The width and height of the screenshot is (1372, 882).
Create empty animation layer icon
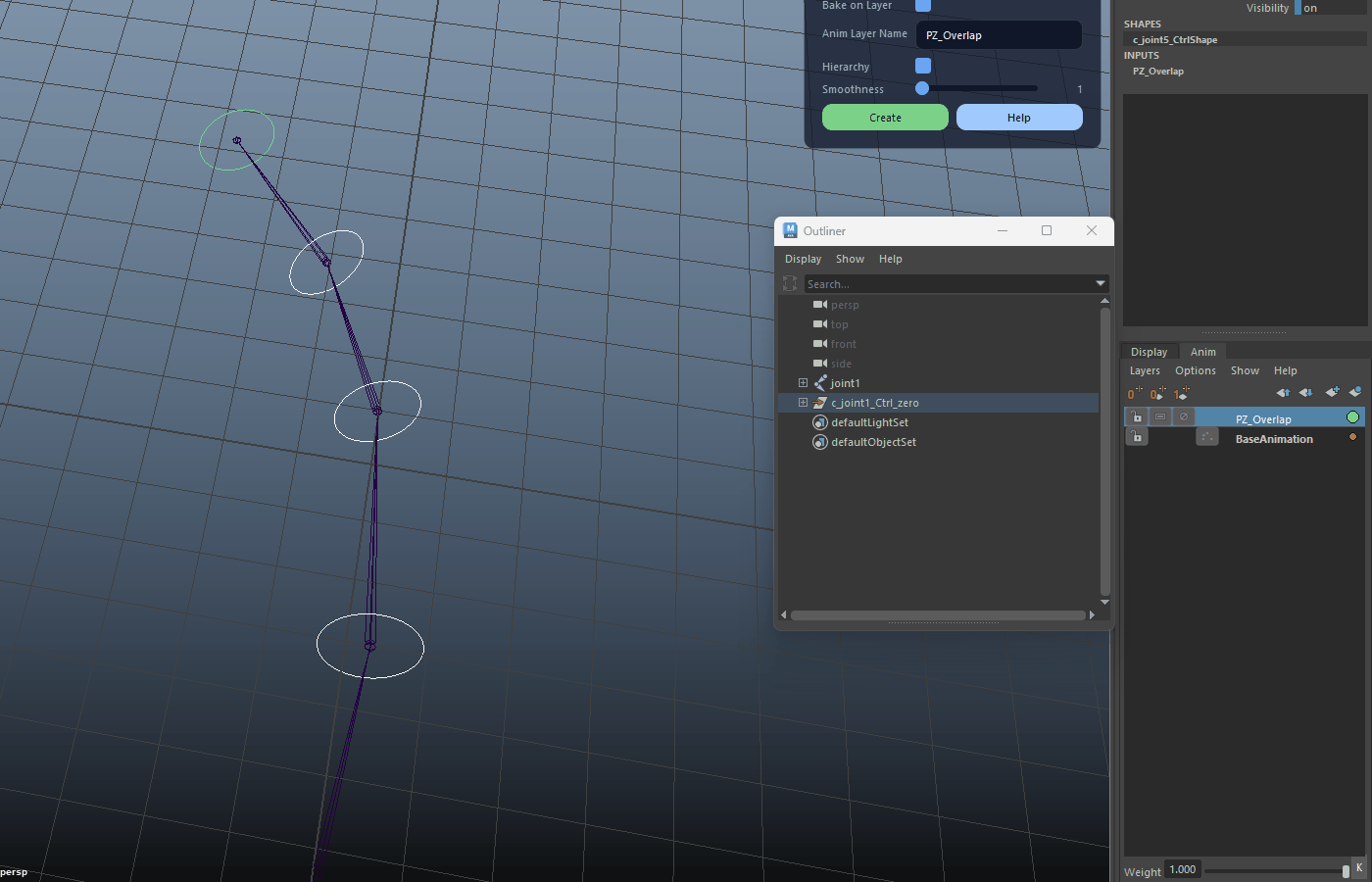(x=1332, y=393)
